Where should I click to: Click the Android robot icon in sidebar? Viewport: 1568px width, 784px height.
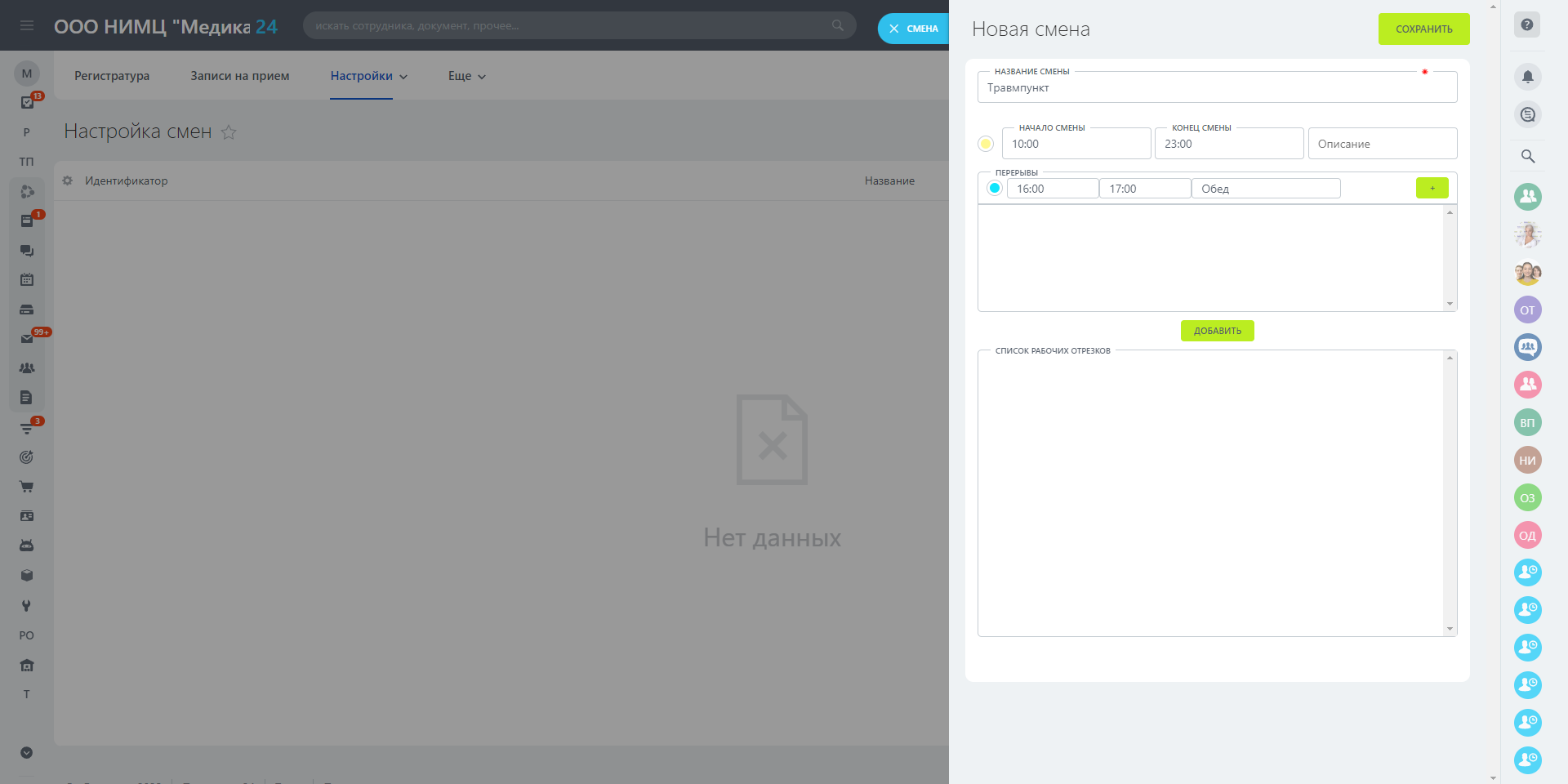(x=27, y=546)
